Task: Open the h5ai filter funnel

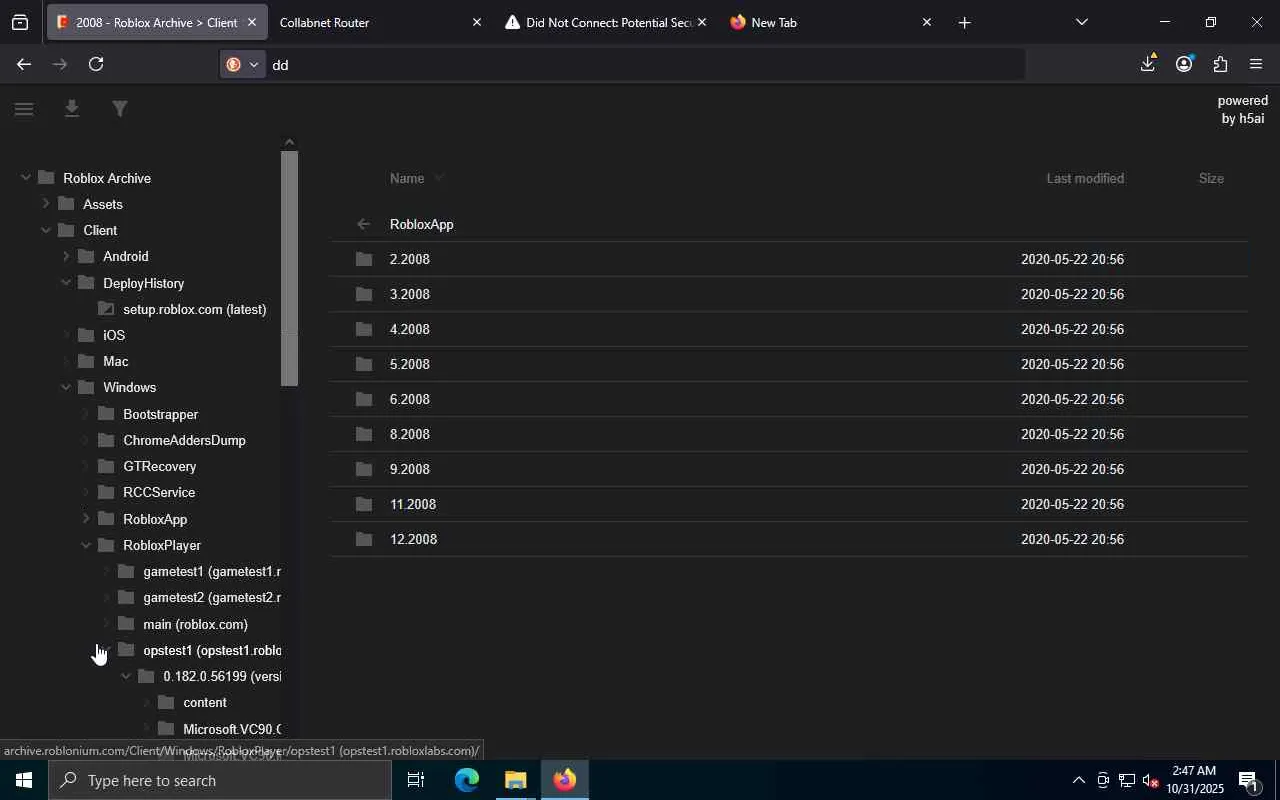Action: [120, 108]
